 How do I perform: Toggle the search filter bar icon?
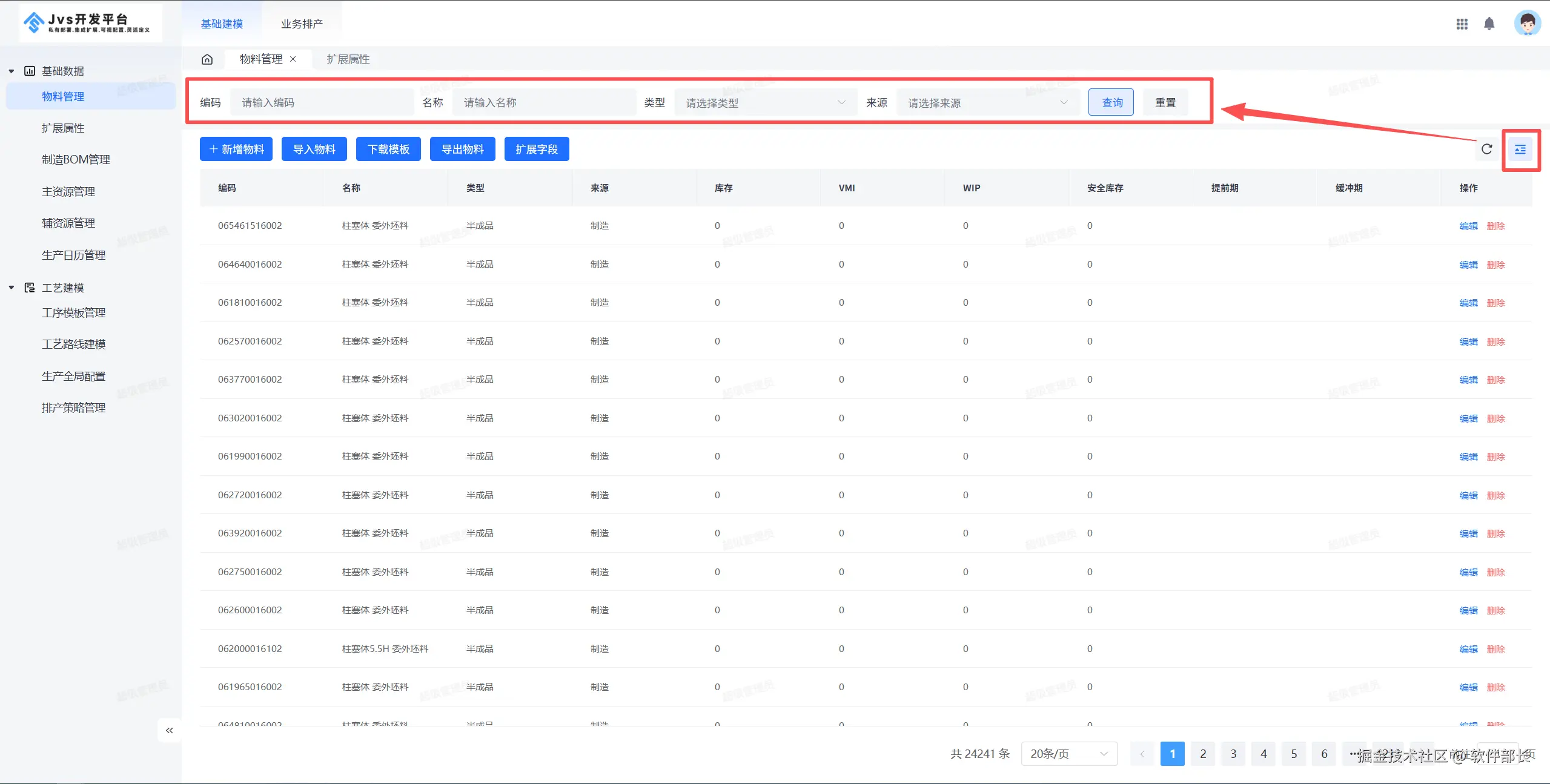click(1520, 150)
